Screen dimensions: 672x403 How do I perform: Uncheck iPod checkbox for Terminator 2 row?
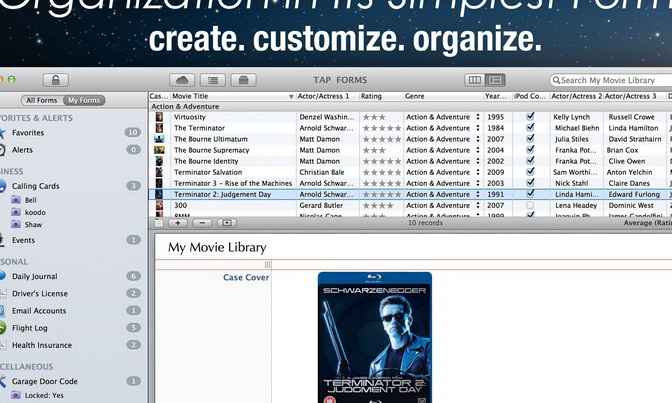click(530, 194)
